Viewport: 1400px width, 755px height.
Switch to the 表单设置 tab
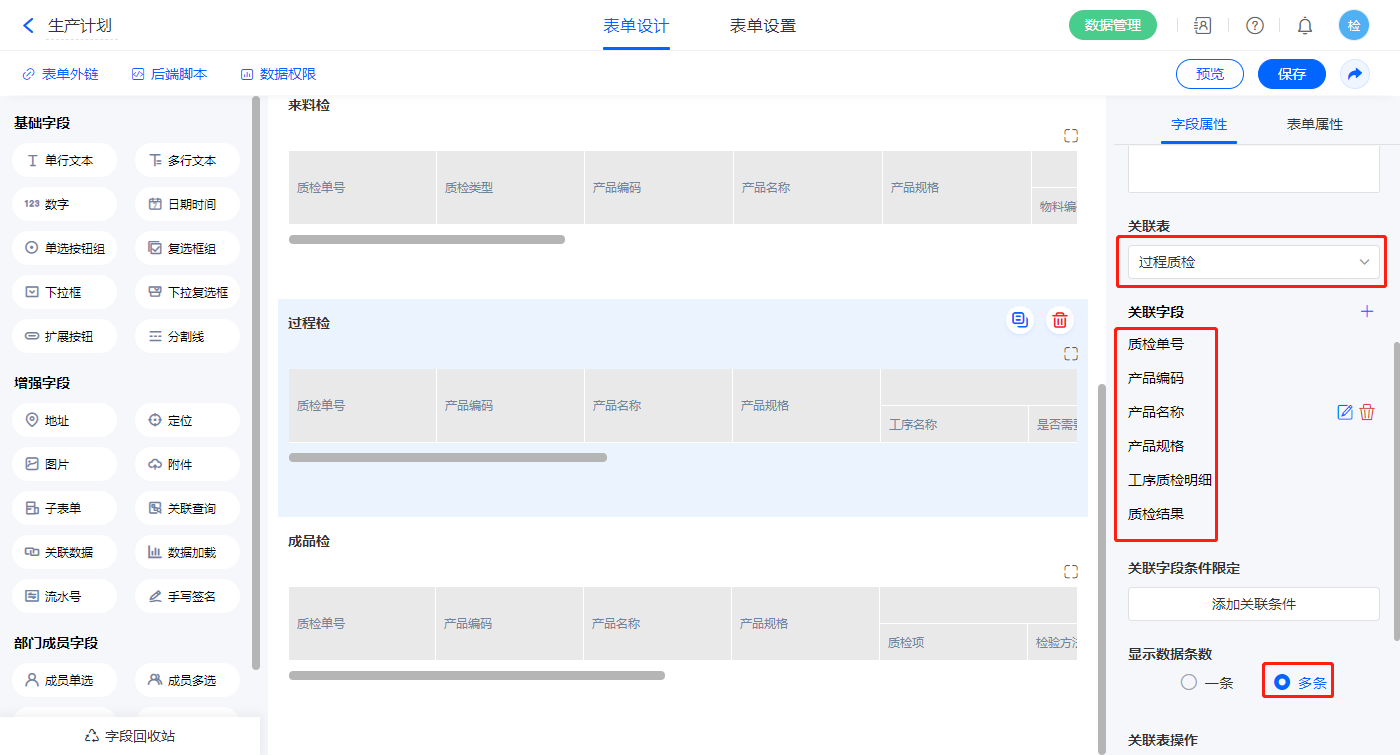click(762, 26)
